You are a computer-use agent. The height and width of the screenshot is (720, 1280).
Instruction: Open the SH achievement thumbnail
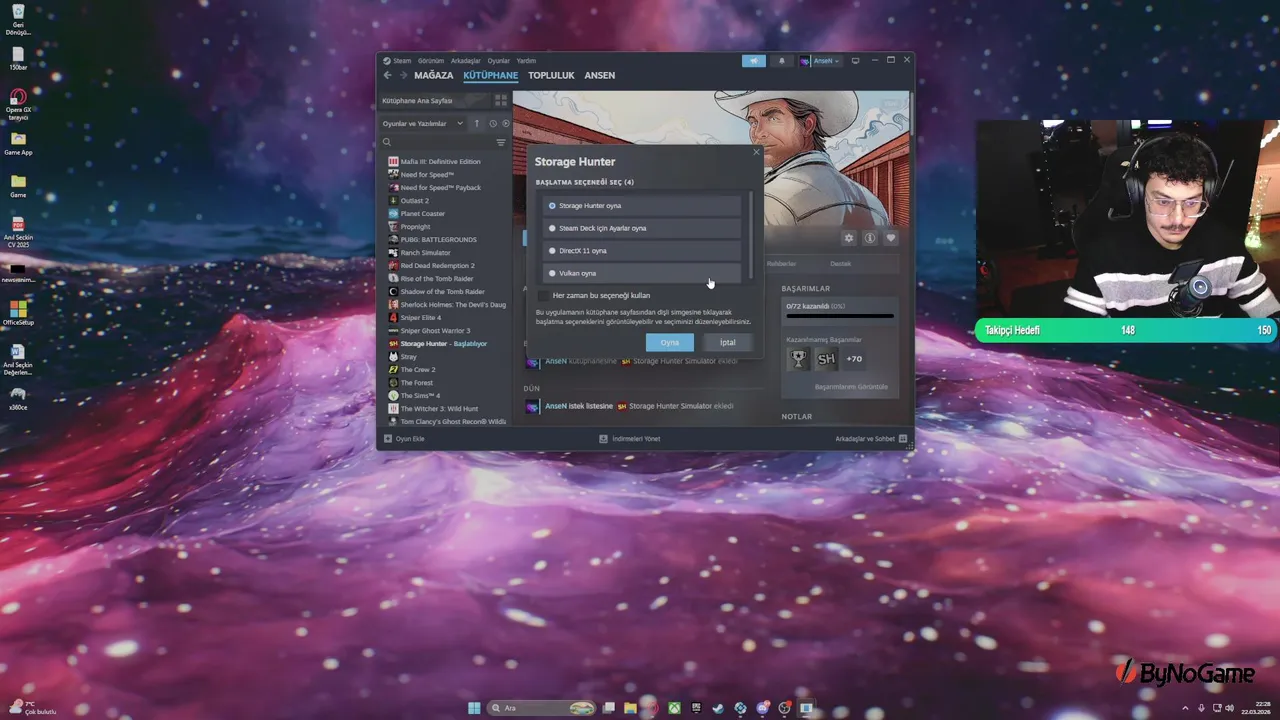tap(826, 358)
